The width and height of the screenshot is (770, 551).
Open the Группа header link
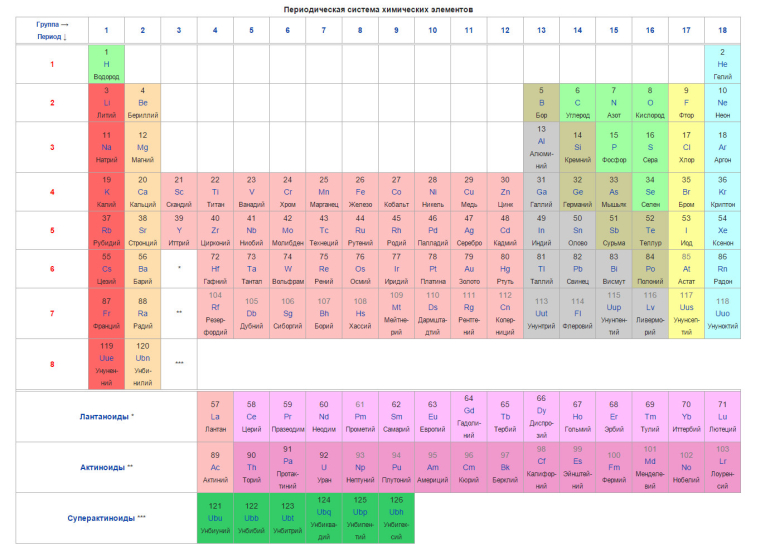point(48,24)
